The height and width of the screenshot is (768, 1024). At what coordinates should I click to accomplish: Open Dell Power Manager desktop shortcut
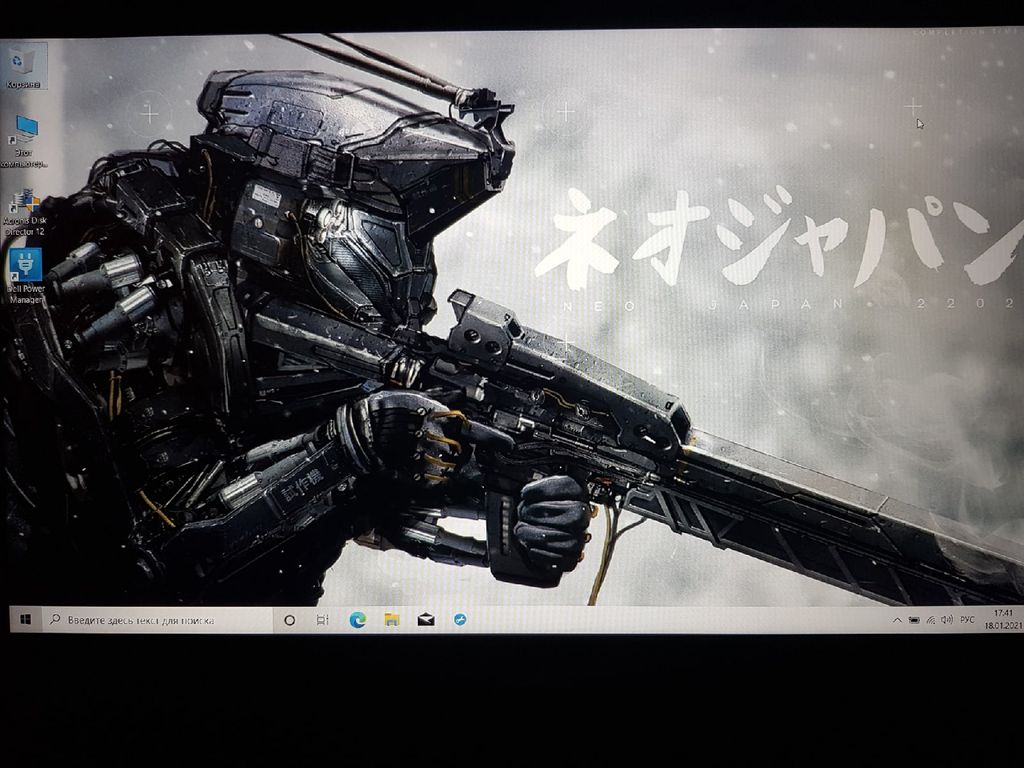25,268
